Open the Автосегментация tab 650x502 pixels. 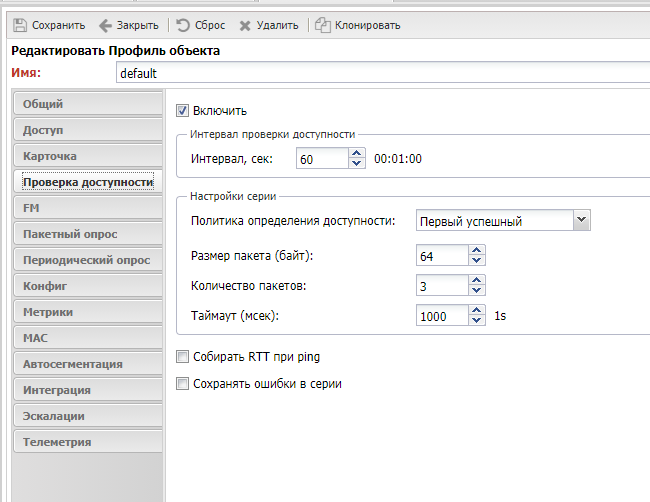[88, 364]
